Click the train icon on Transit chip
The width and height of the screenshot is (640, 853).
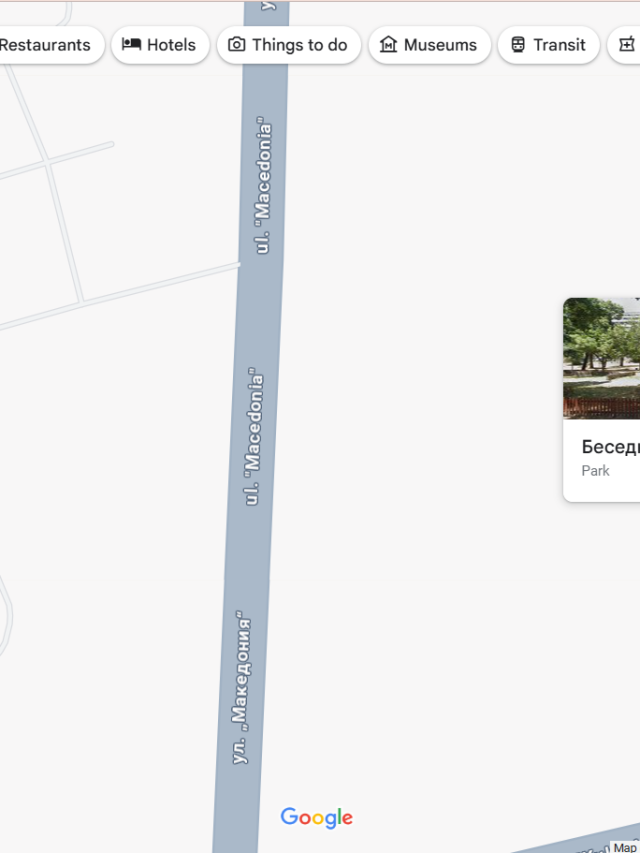click(518, 45)
